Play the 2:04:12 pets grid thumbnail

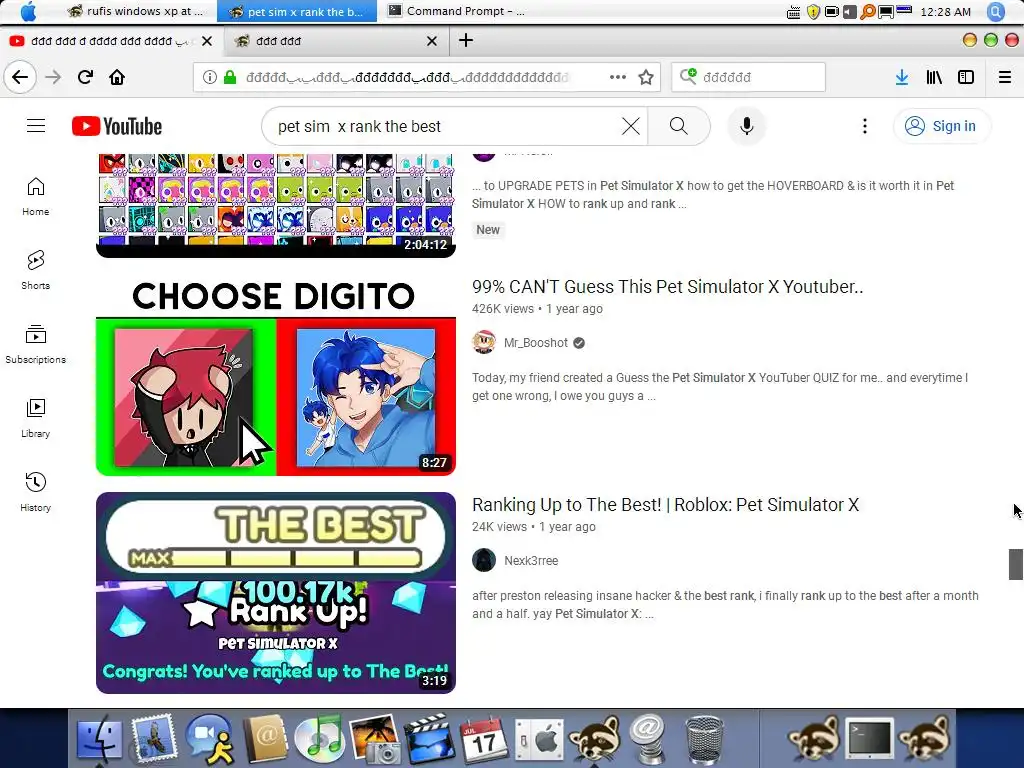276,205
